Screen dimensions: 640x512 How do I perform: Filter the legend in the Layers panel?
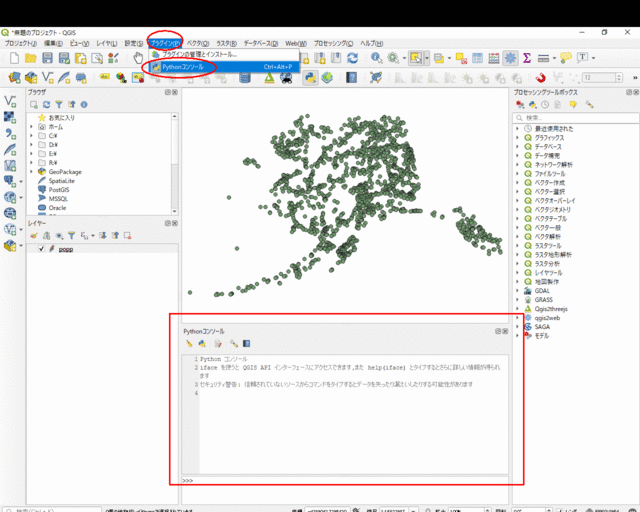click(x=71, y=236)
